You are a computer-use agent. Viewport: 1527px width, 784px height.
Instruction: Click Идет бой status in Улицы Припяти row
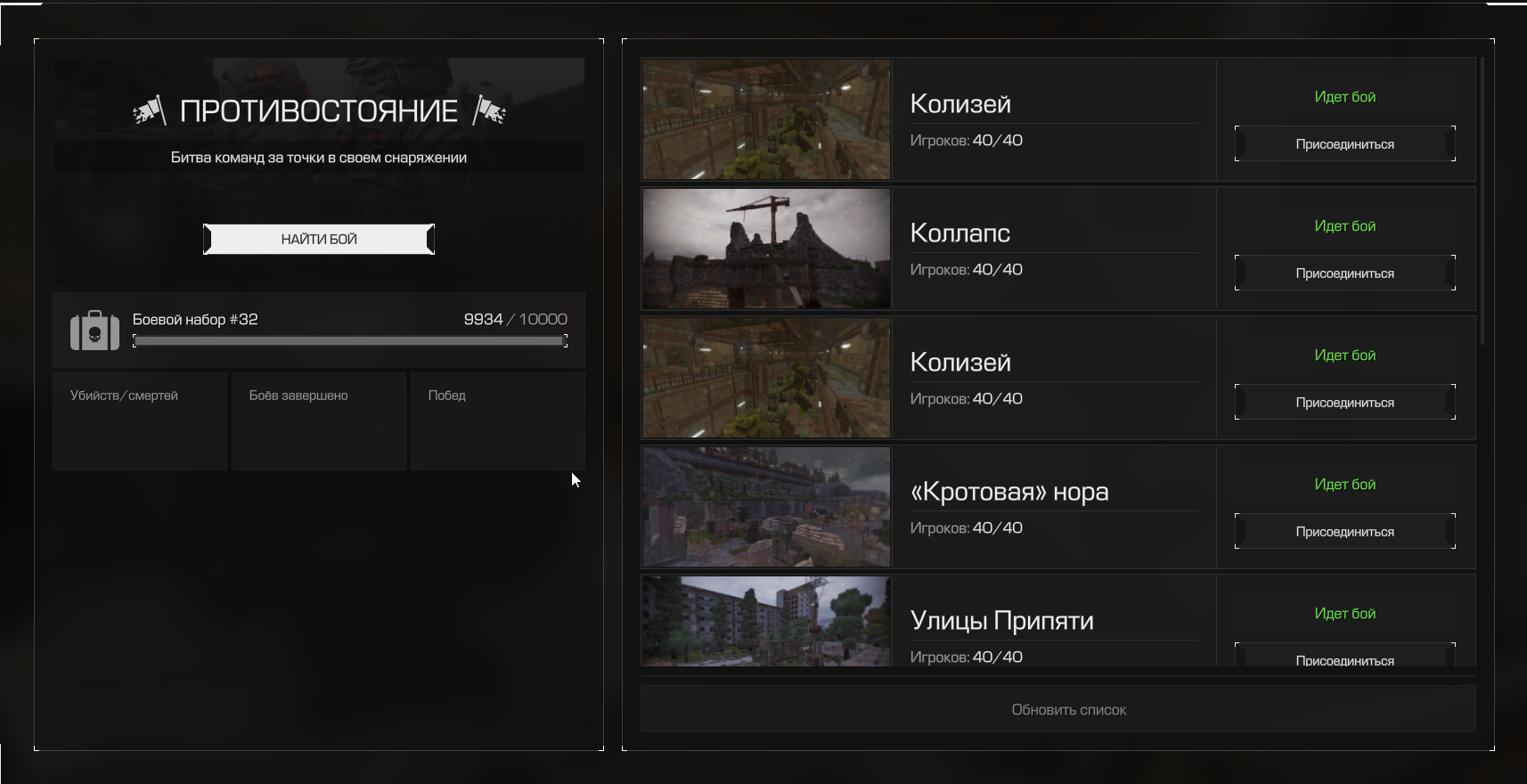1345,613
